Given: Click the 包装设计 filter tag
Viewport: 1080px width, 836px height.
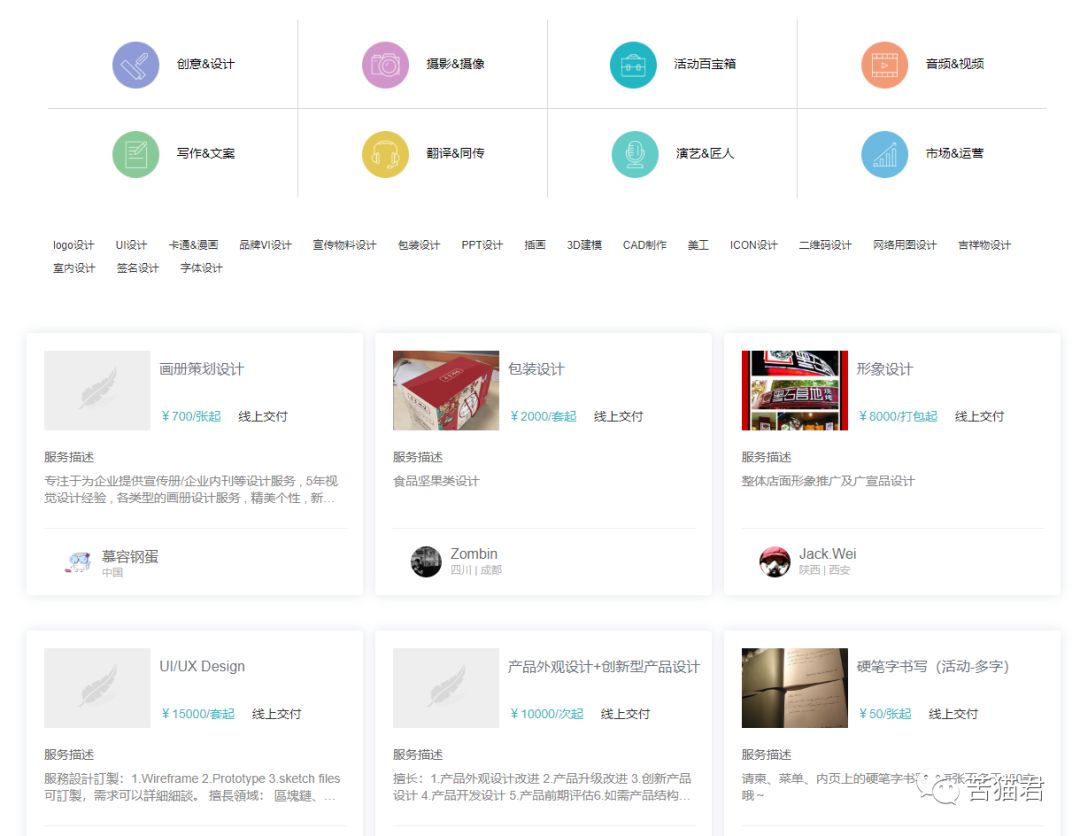Looking at the screenshot, I should (424, 243).
